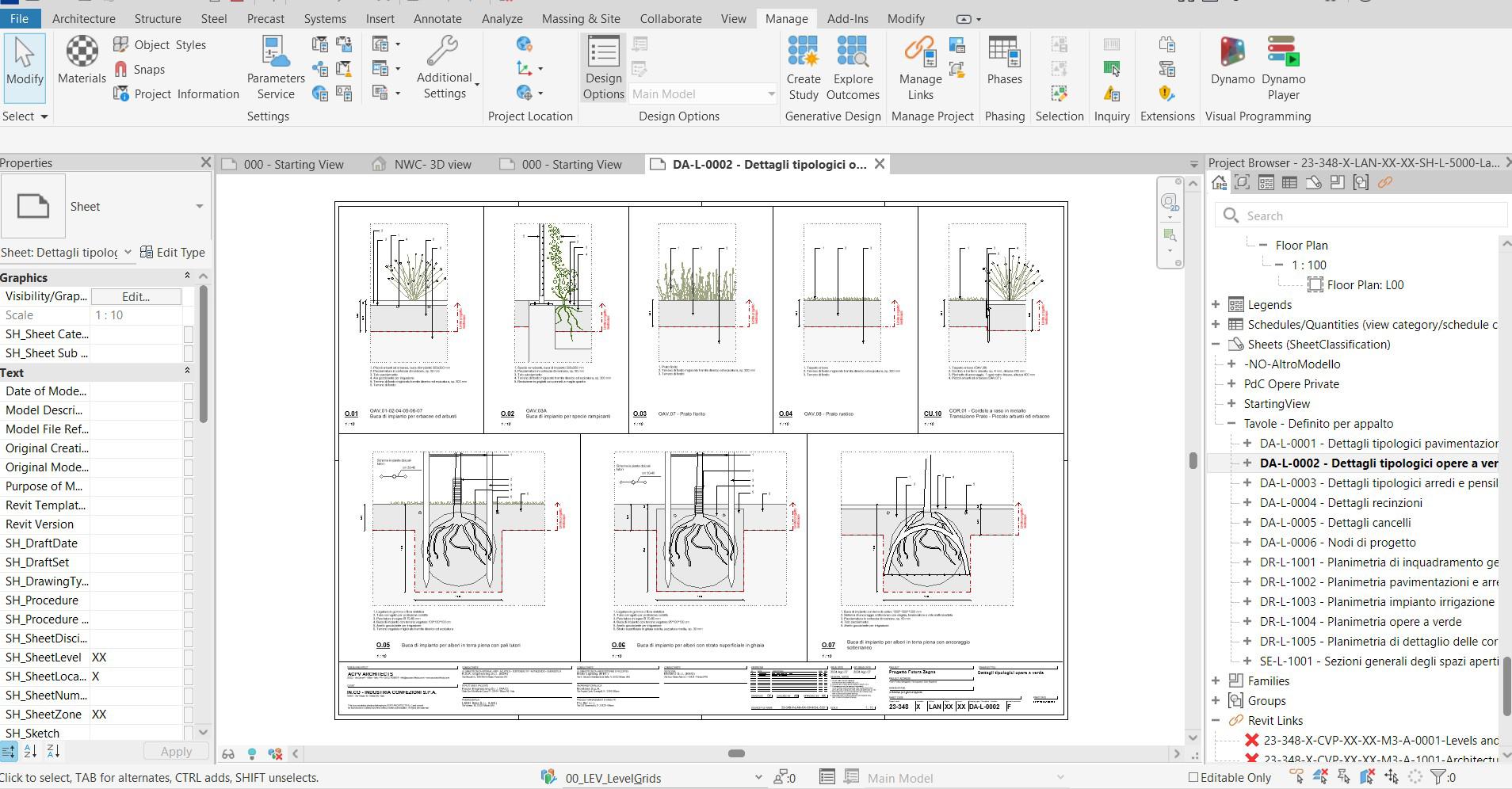Click the Project Browser search field
This screenshot has width=1512, height=789.
click(x=1361, y=215)
